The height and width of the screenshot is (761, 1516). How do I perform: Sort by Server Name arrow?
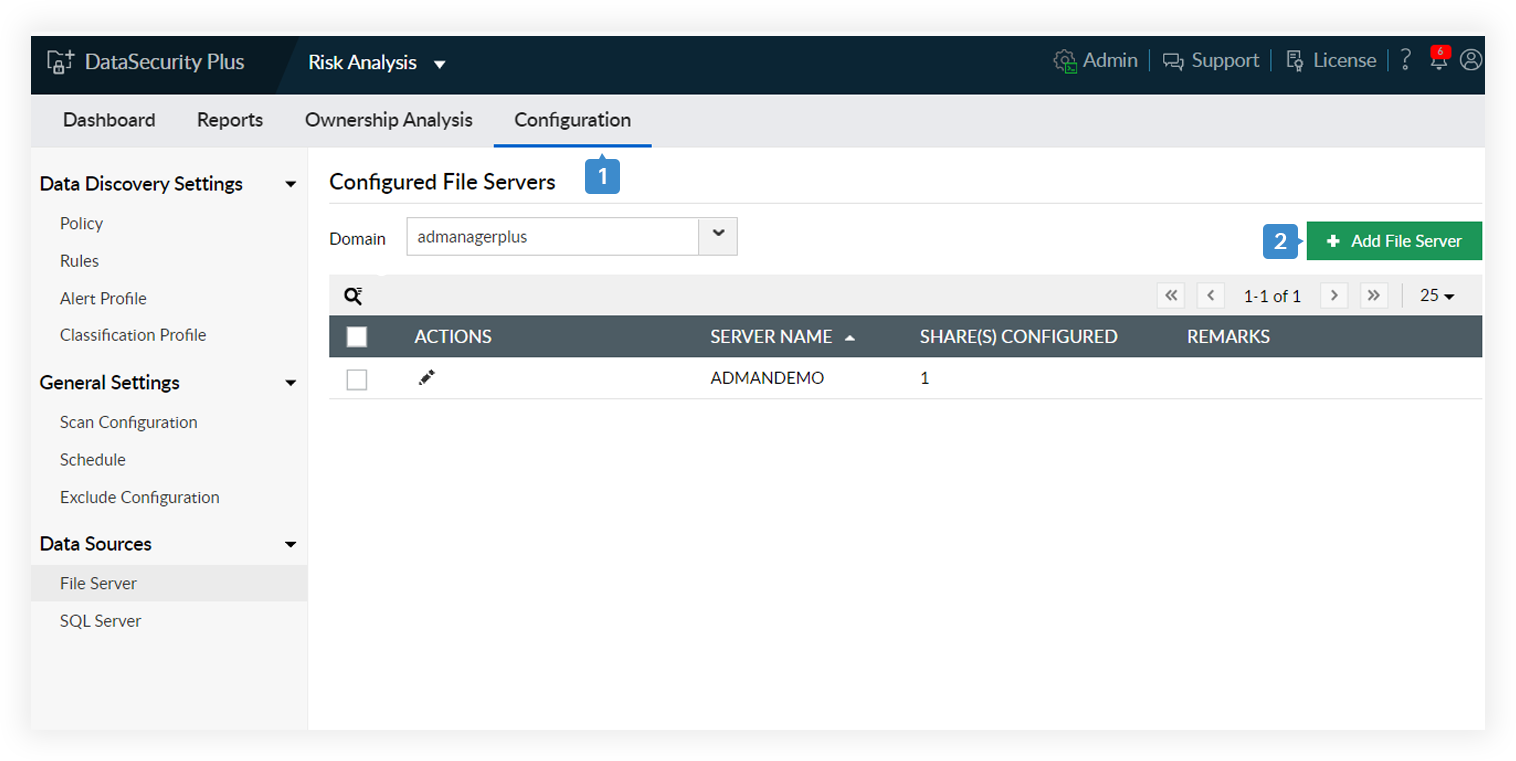point(850,338)
